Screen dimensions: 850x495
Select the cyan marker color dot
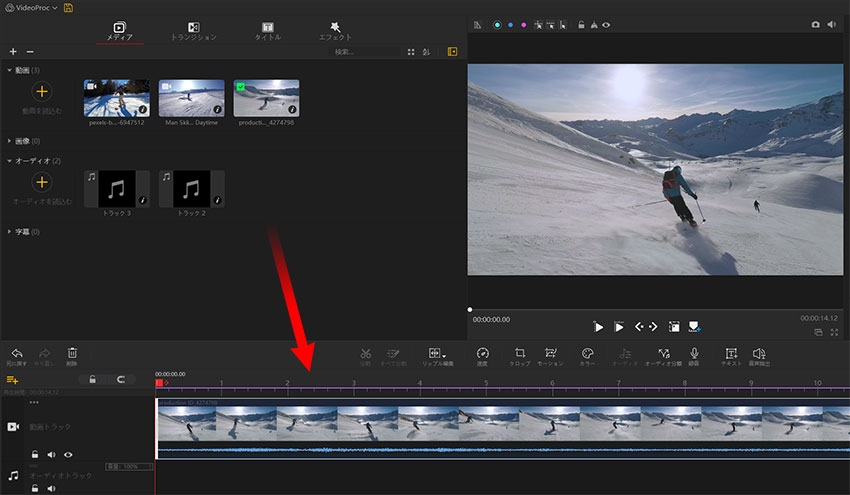(x=497, y=25)
